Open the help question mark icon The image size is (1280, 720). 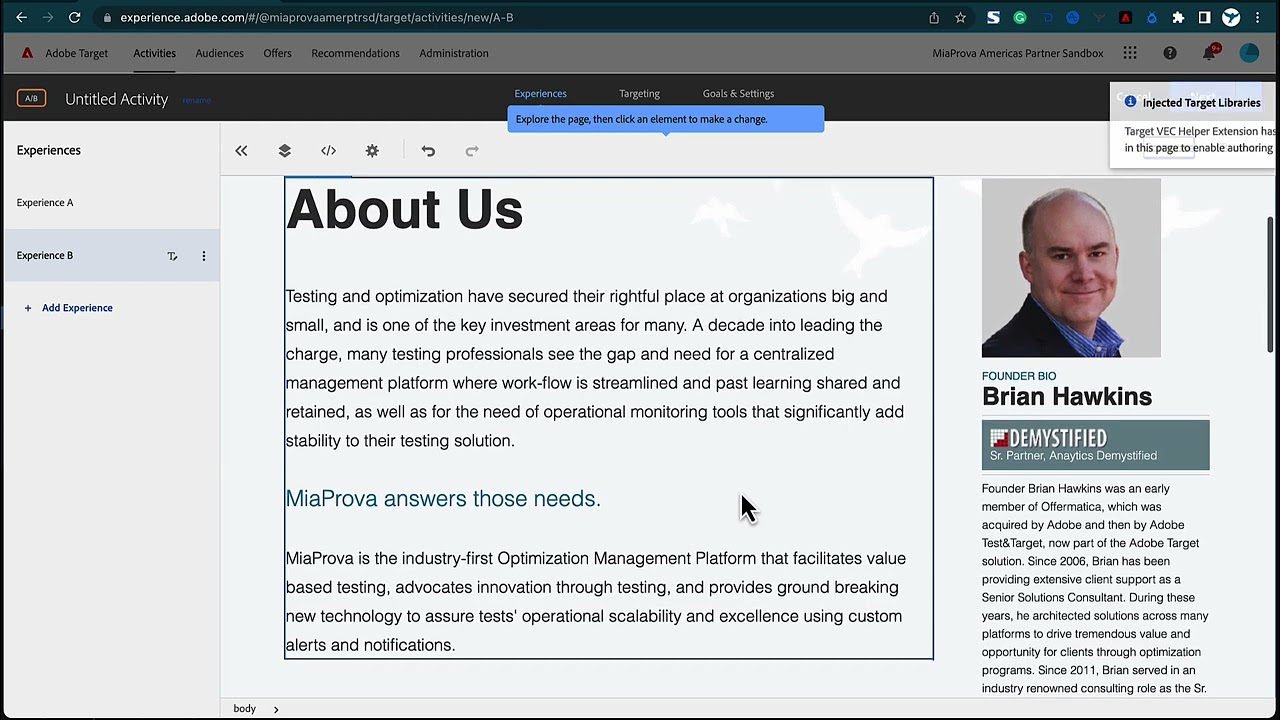(1170, 53)
